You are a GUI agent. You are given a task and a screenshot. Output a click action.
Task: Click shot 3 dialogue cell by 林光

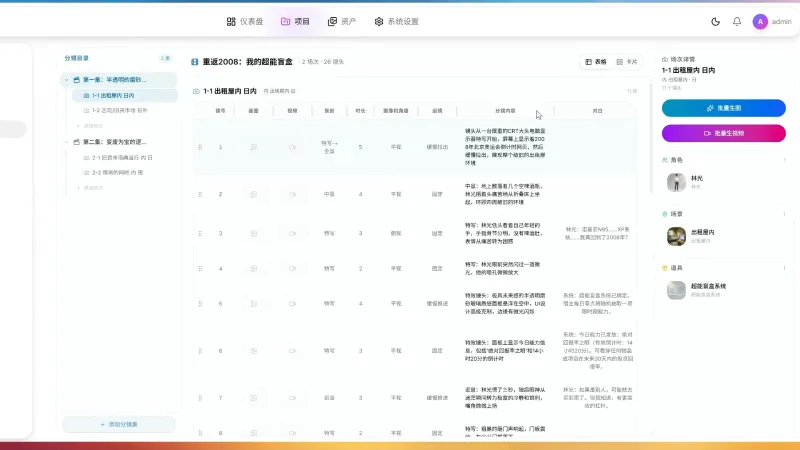click(597, 233)
